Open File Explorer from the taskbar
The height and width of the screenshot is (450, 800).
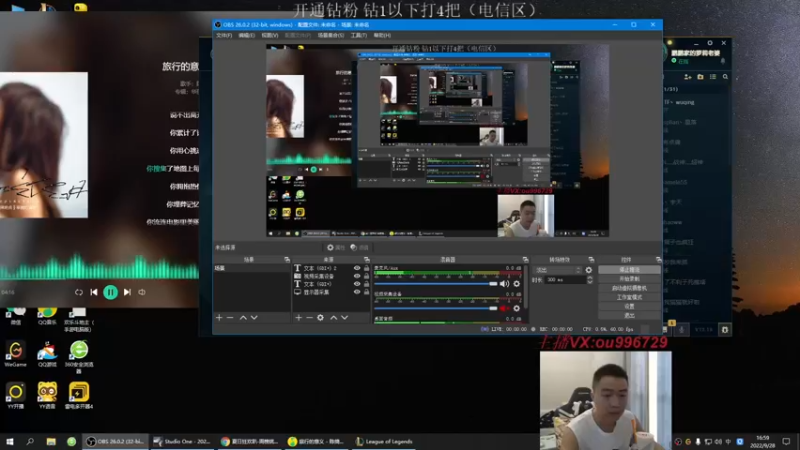tap(51, 441)
